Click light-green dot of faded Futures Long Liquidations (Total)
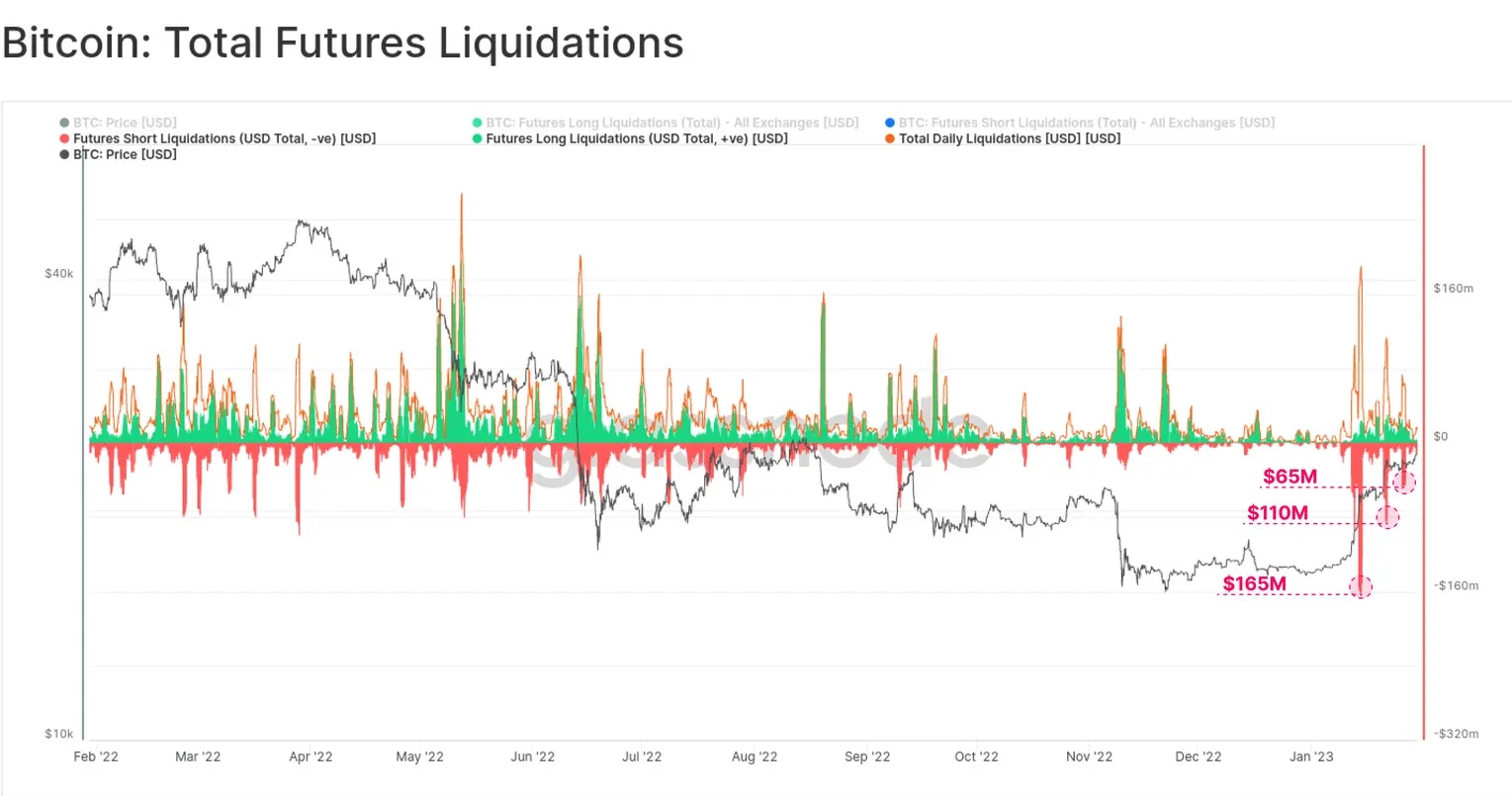Image resolution: width=1512 pixels, height=796 pixels. click(x=478, y=124)
